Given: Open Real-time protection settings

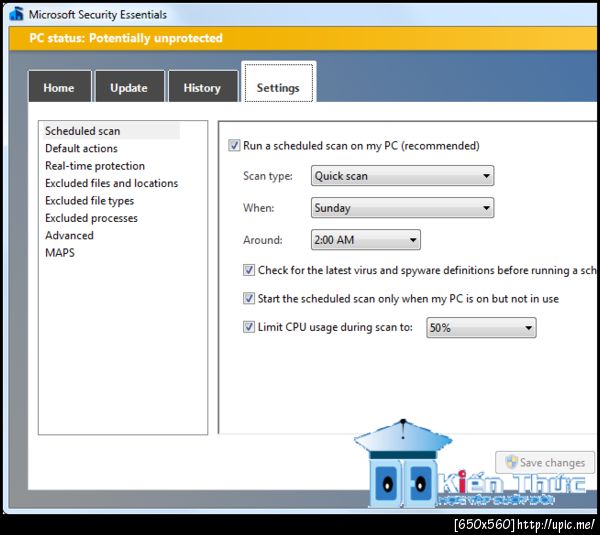Looking at the screenshot, I should pyautogui.click(x=95, y=166).
